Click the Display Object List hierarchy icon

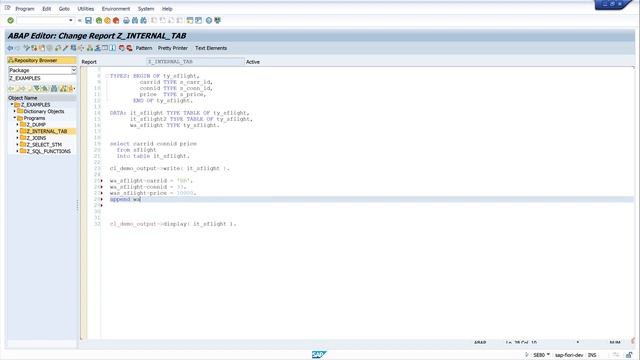click(90, 48)
